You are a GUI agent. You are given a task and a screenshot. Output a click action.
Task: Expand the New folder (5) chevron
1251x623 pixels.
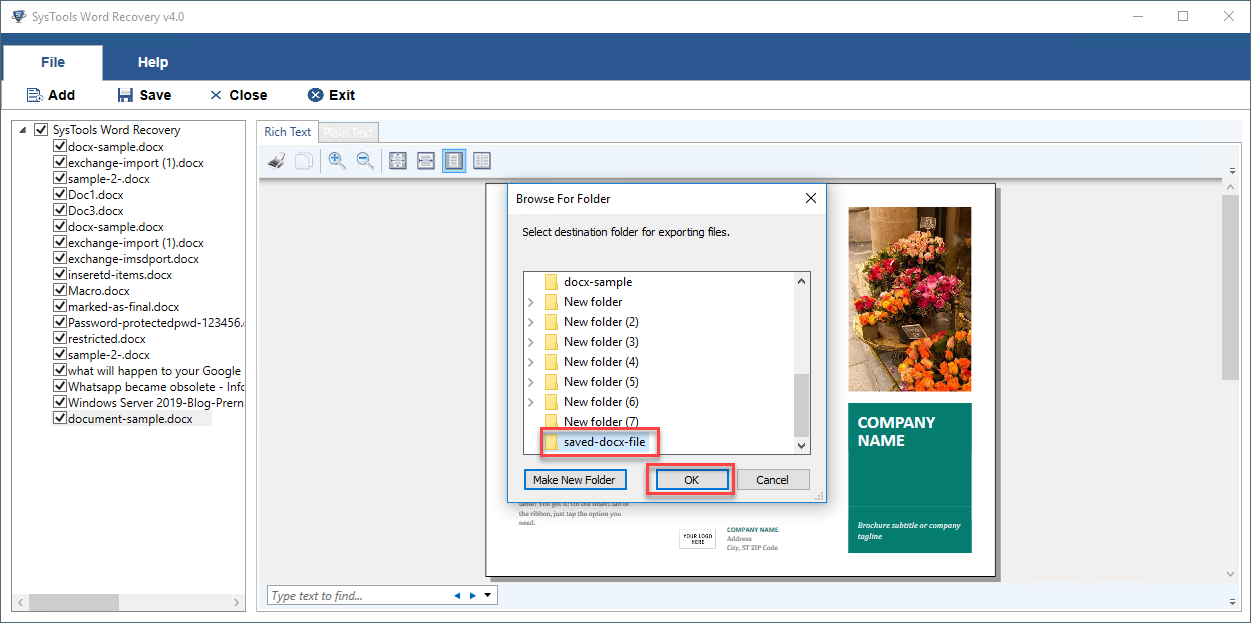point(530,381)
